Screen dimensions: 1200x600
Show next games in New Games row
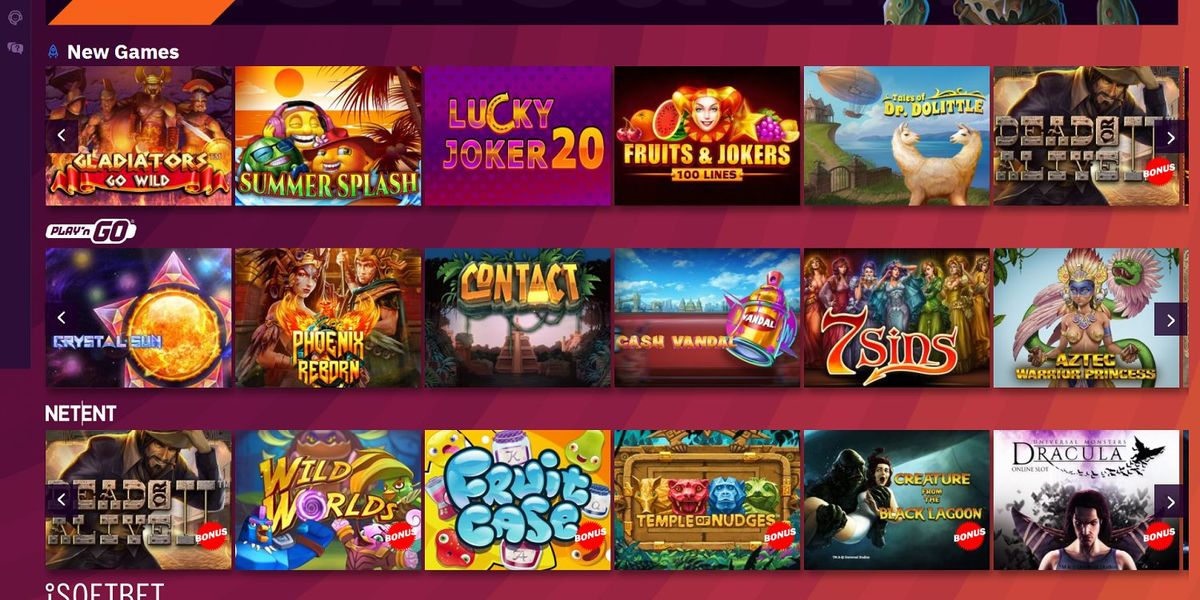[x=1171, y=136]
